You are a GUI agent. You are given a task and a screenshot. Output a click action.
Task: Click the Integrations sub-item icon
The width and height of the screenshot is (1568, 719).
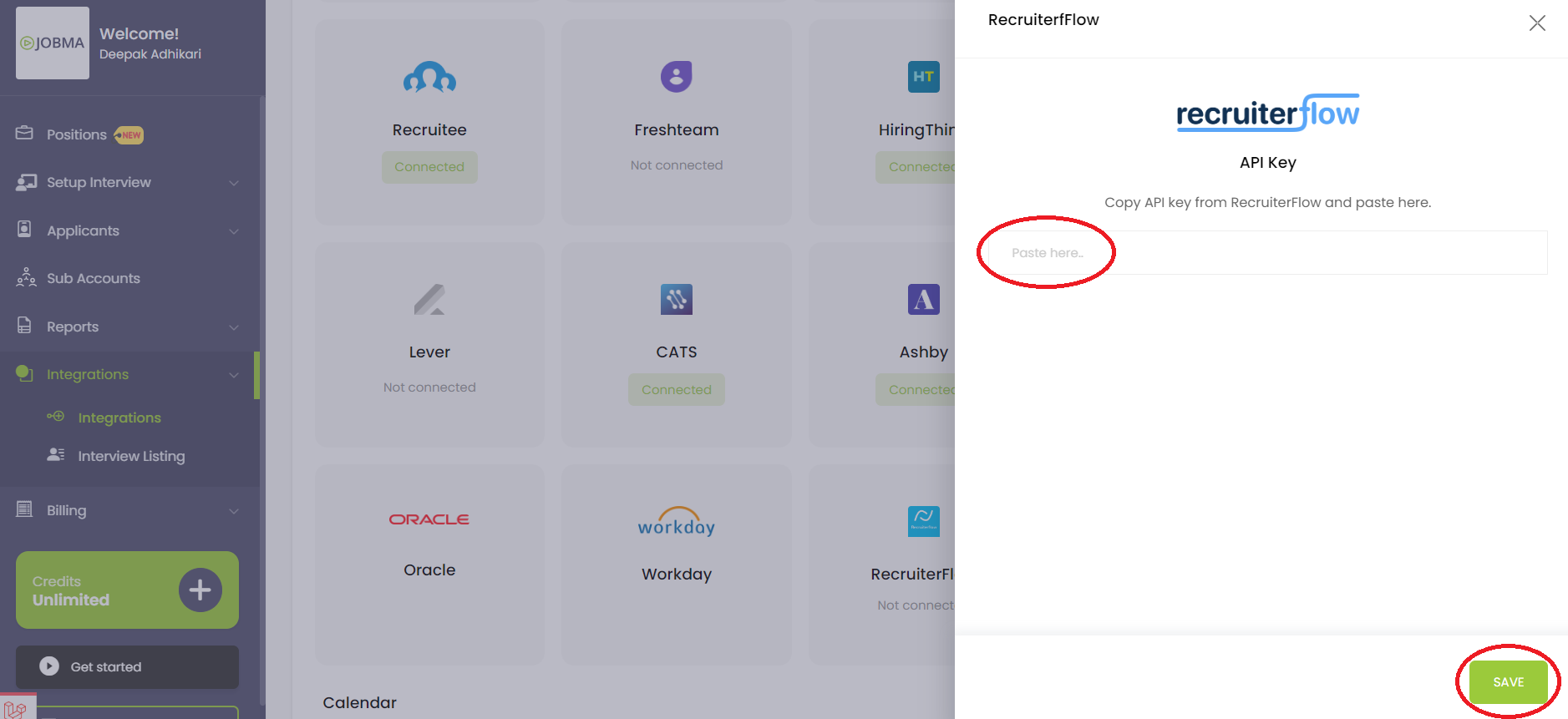coord(56,416)
